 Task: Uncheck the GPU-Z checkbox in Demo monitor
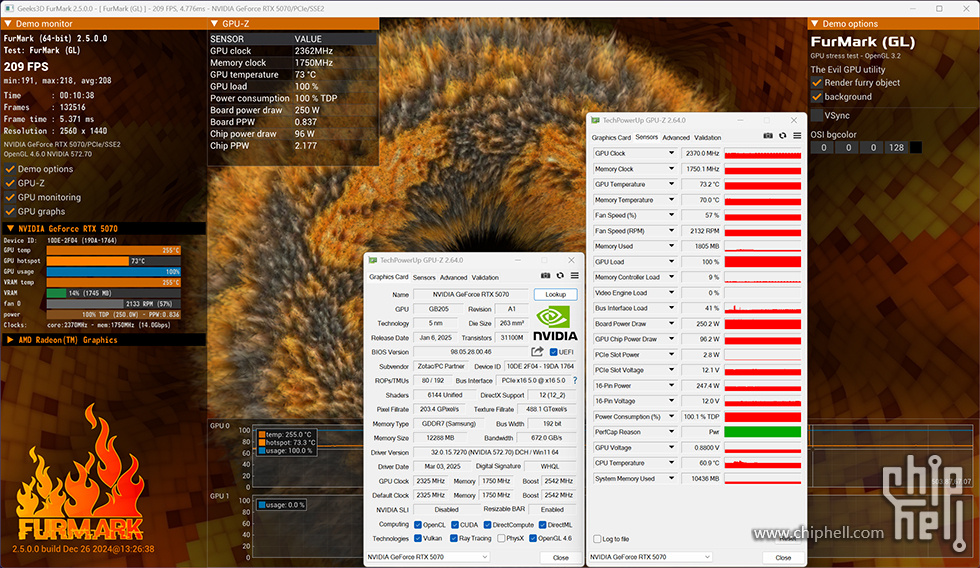tap(10, 183)
